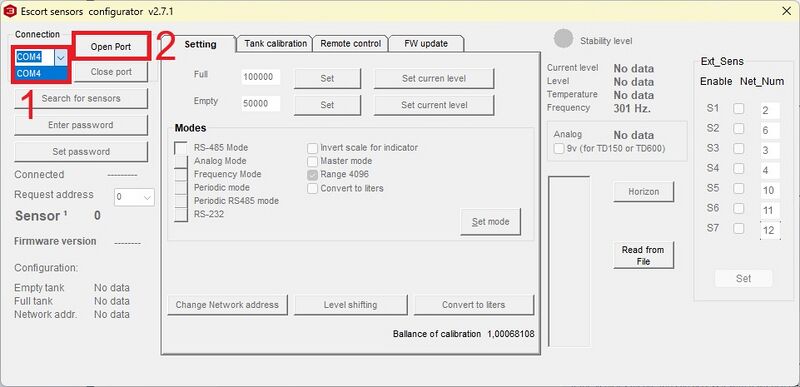
Task: Click S5 Net_Num field showing 10
Action: pyautogui.click(x=770, y=190)
